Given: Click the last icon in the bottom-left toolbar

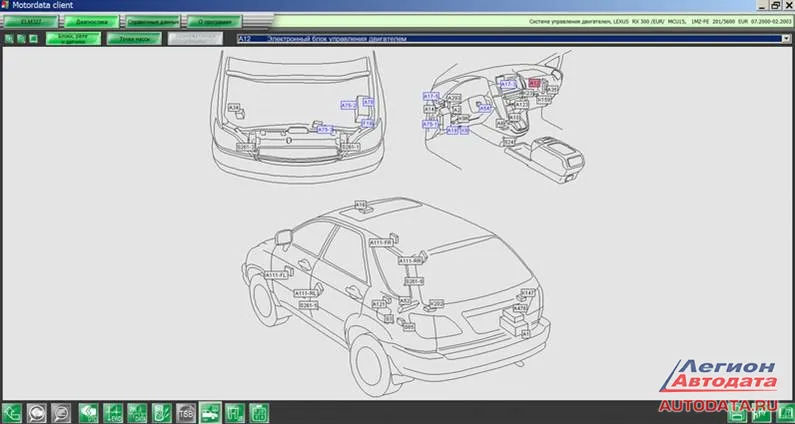Looking at the screenshot, I should [x=259, y=413].
